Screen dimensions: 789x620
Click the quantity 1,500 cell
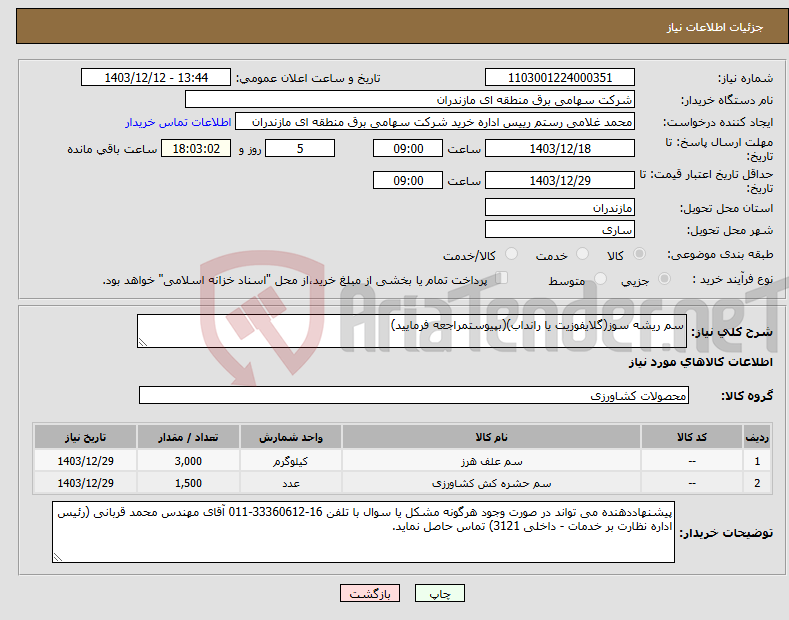[x=188, y=483]
